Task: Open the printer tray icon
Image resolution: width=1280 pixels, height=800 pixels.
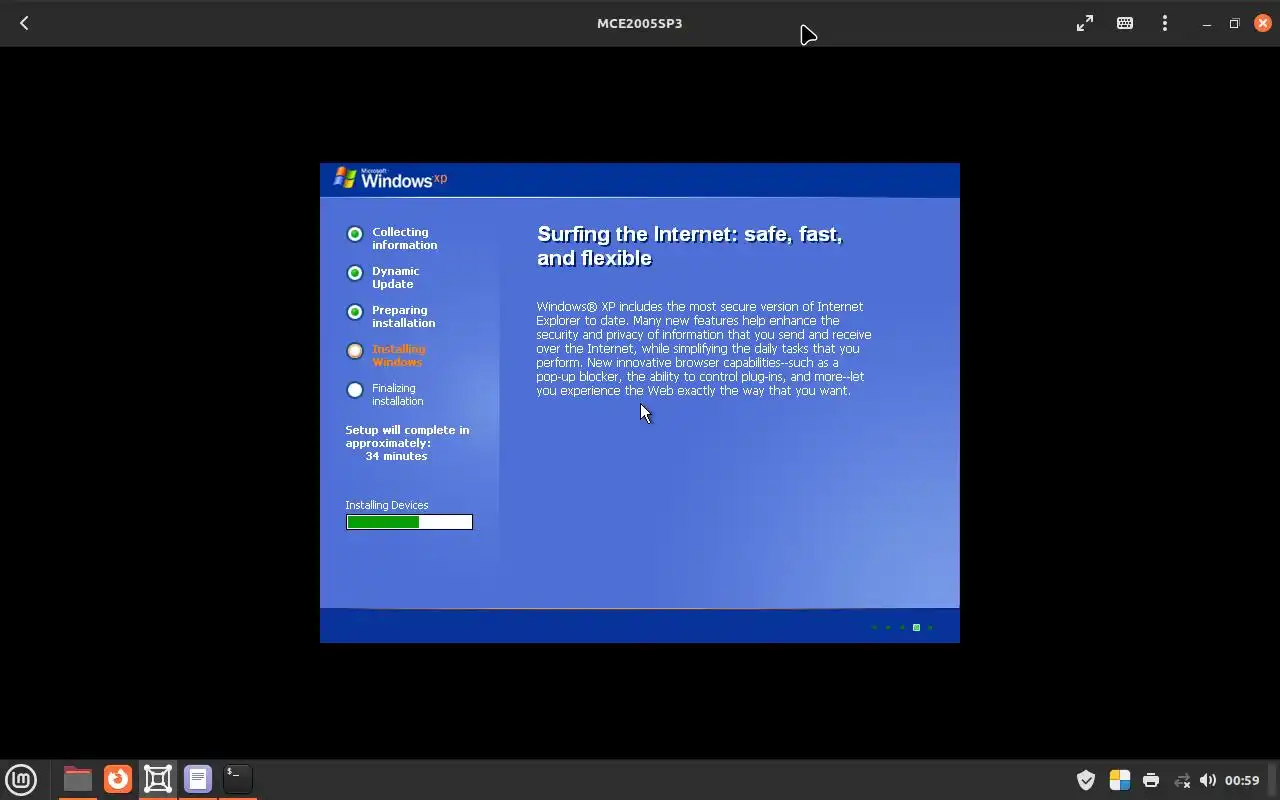Action: [1151, 780]
